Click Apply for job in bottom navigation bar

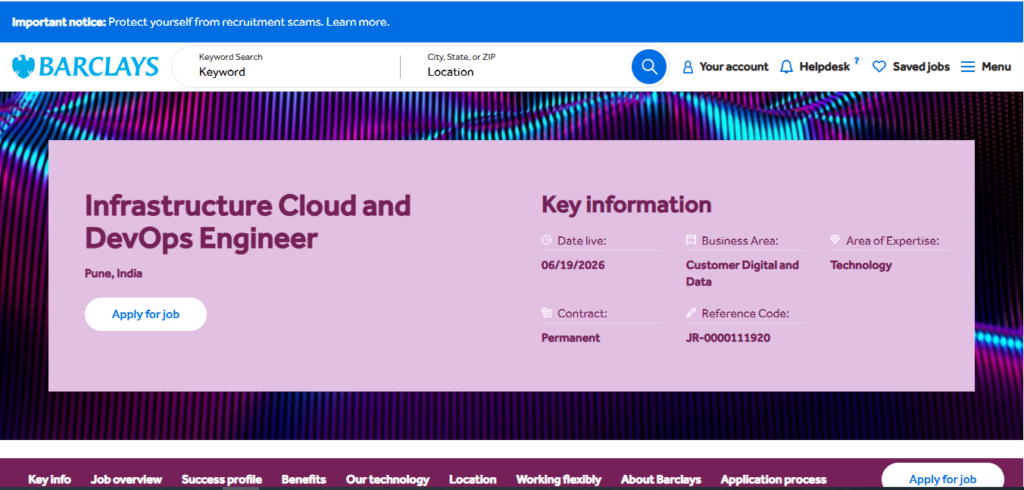click(942, 478)
